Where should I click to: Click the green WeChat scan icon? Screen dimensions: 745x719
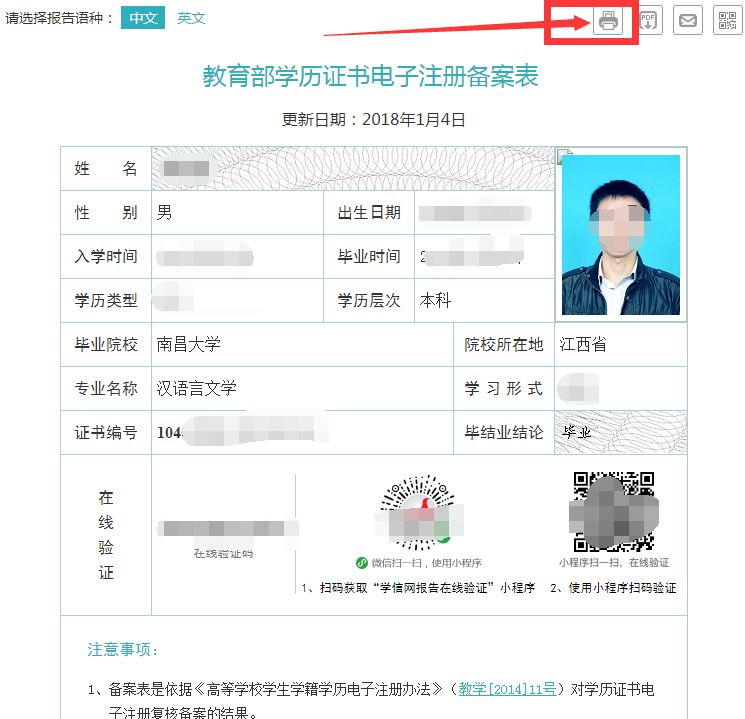point(362,563)
